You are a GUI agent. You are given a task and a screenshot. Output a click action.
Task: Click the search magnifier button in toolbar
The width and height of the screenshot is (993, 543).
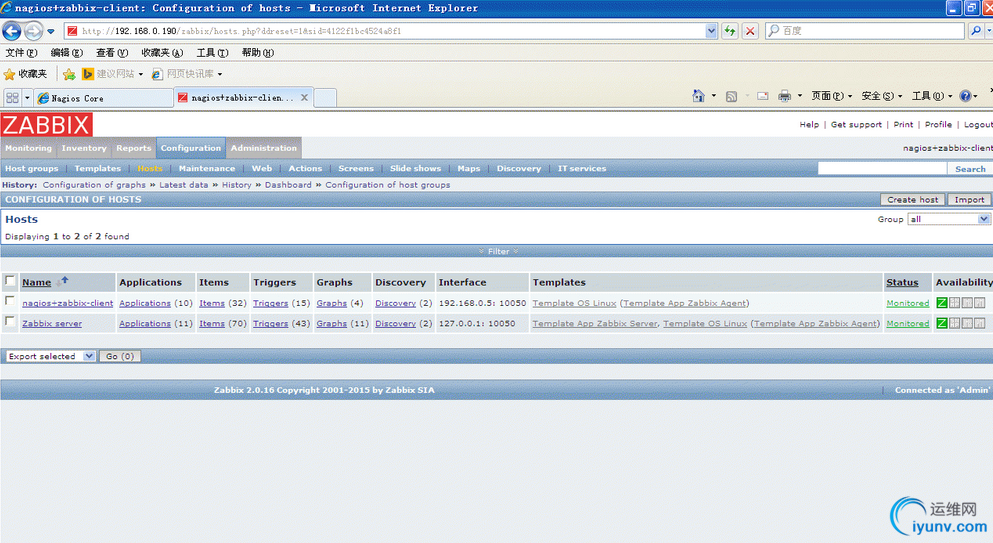pos(976,30)
